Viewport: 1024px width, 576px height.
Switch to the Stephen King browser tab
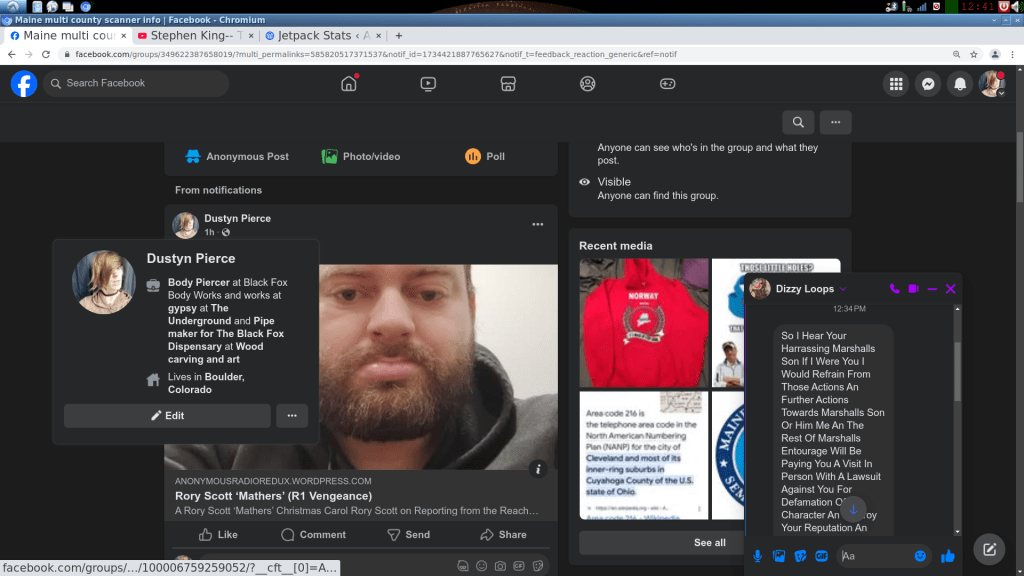click(194, 35)
